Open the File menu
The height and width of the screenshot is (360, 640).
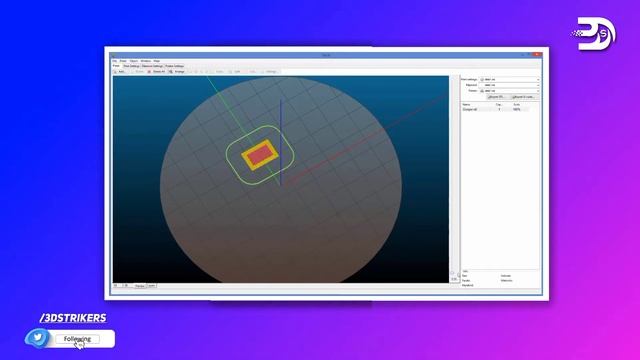pos(115,61)
